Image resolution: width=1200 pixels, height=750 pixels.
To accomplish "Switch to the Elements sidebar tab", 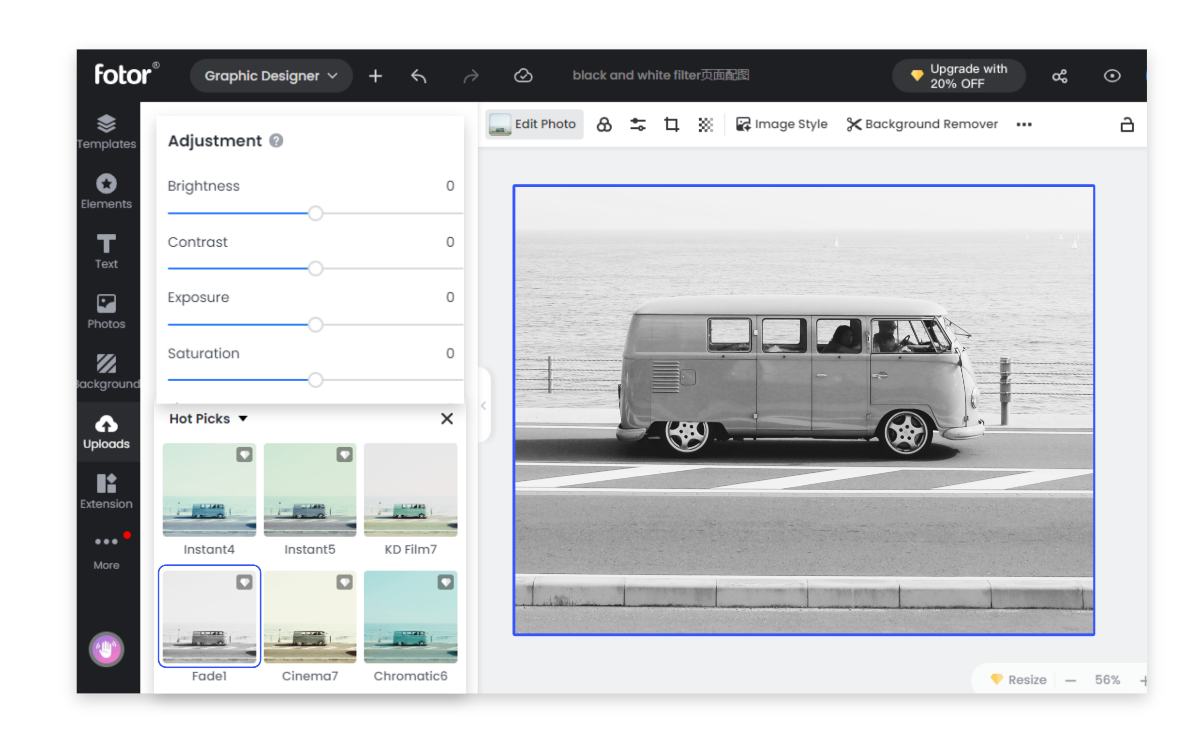I will [107, 192].
